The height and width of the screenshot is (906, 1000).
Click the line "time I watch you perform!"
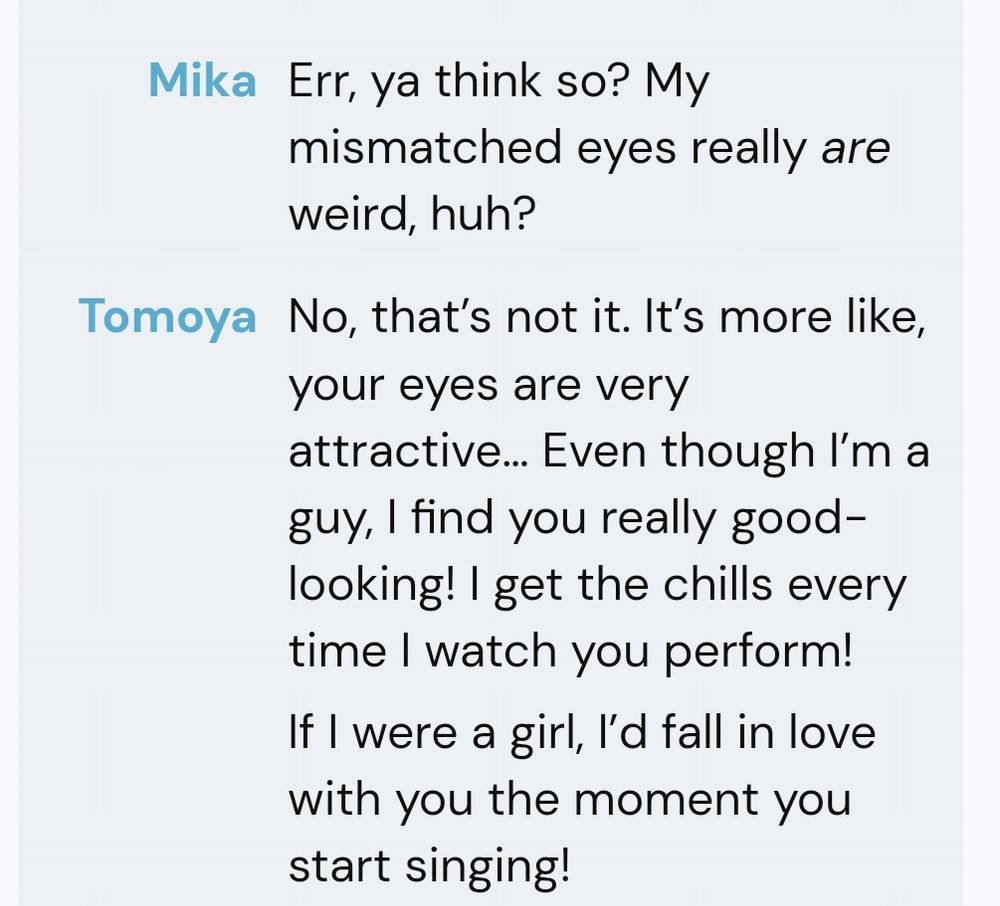(x=571, y=652)
